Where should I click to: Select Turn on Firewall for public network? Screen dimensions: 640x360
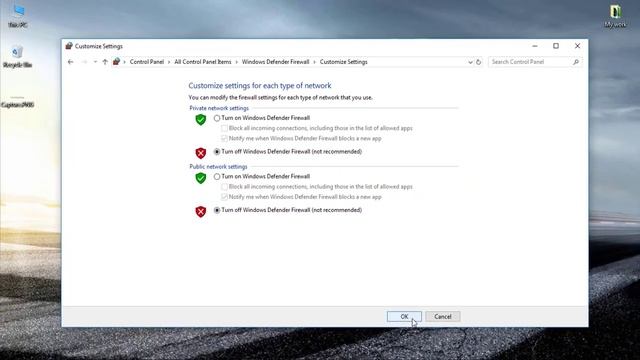(x=217, y=177)
